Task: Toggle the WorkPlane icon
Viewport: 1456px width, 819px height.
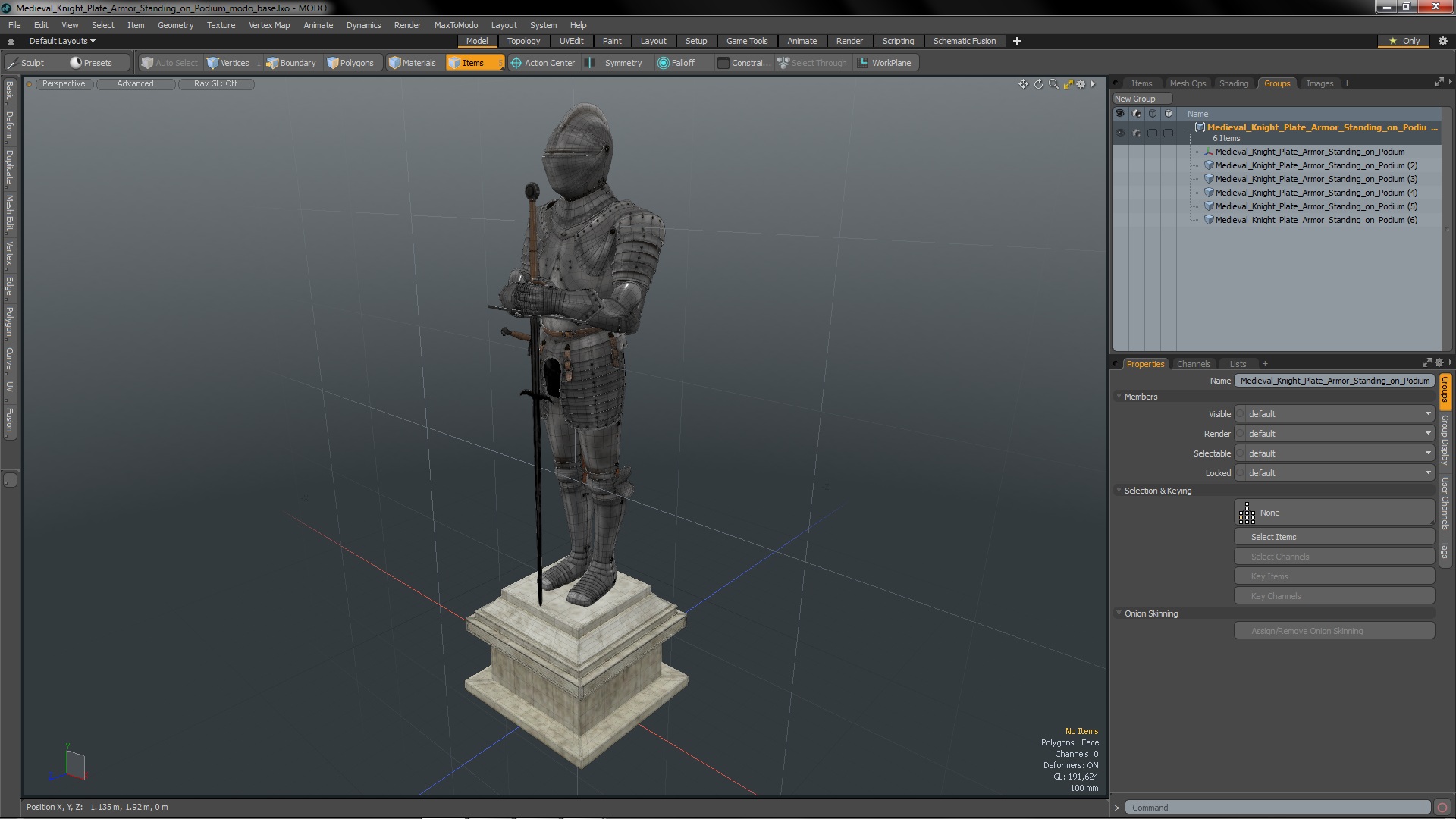Action: [x=863, y=63]
